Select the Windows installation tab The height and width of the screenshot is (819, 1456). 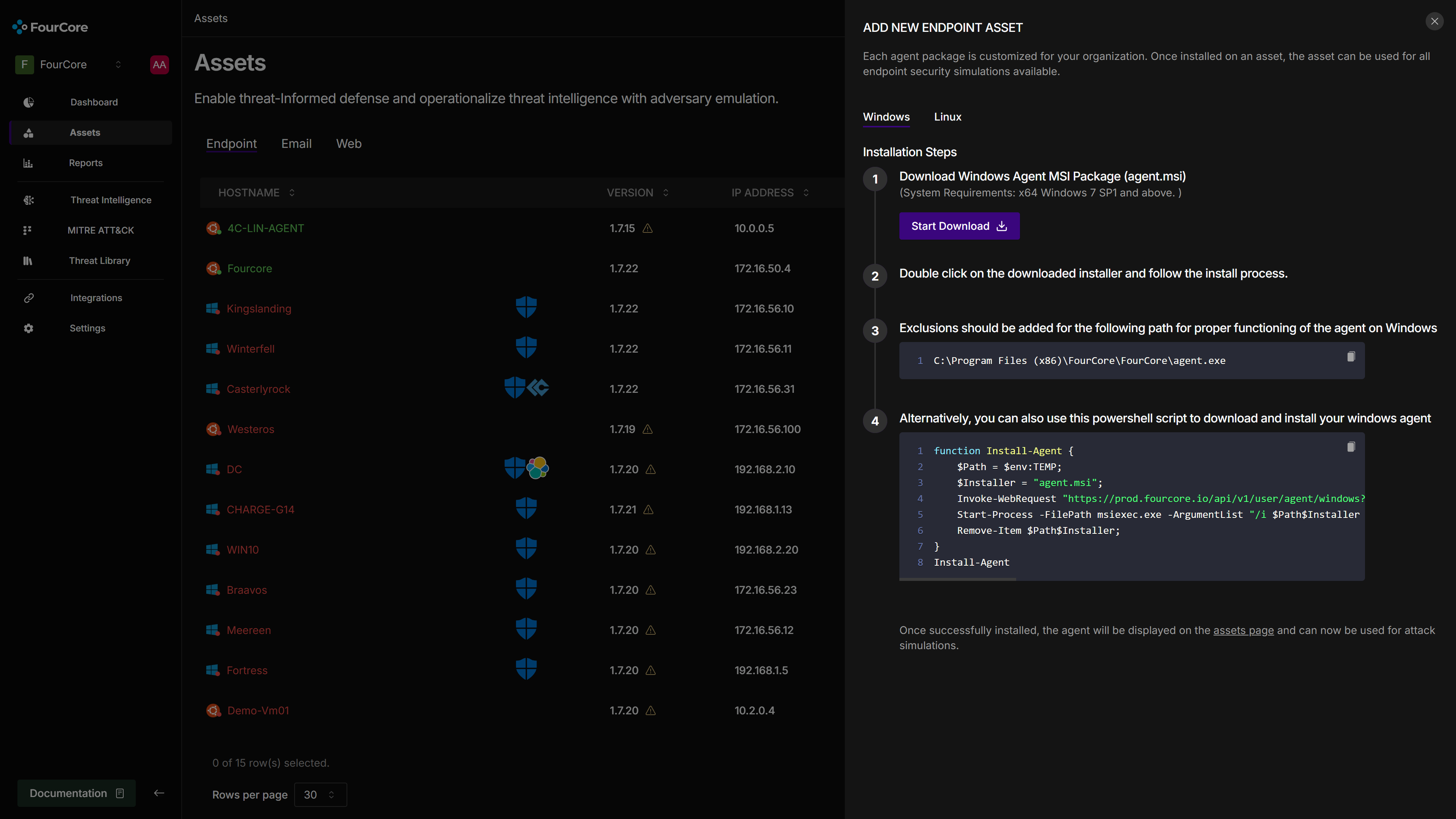886,117
